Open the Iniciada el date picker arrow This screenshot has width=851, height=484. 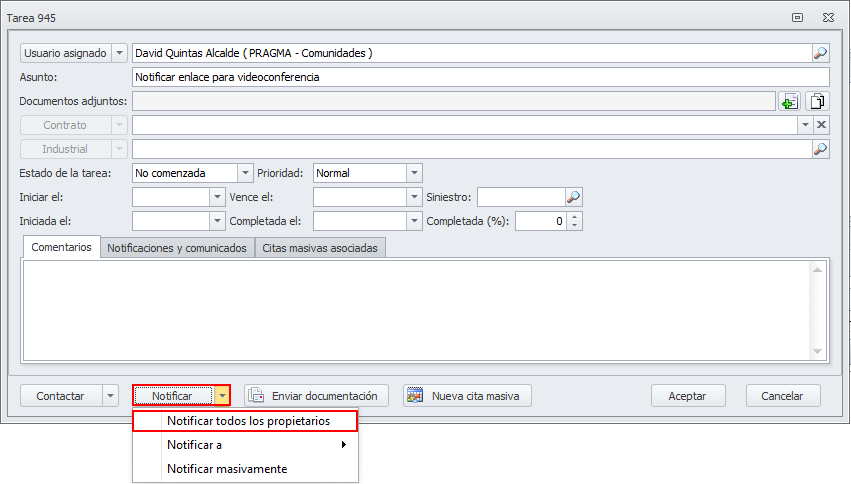[x=217, y=221]
